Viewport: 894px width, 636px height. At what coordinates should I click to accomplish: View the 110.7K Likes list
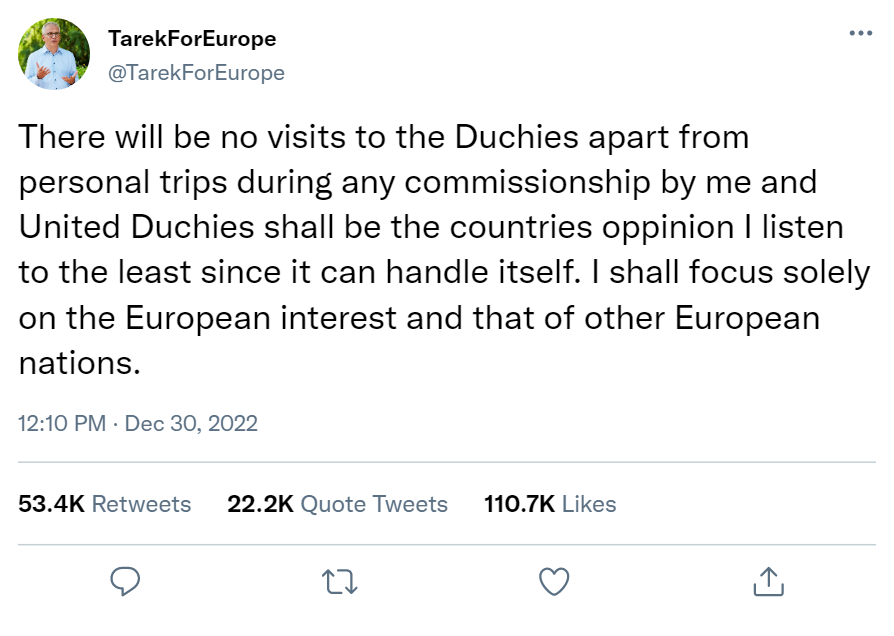pos(550,505)
